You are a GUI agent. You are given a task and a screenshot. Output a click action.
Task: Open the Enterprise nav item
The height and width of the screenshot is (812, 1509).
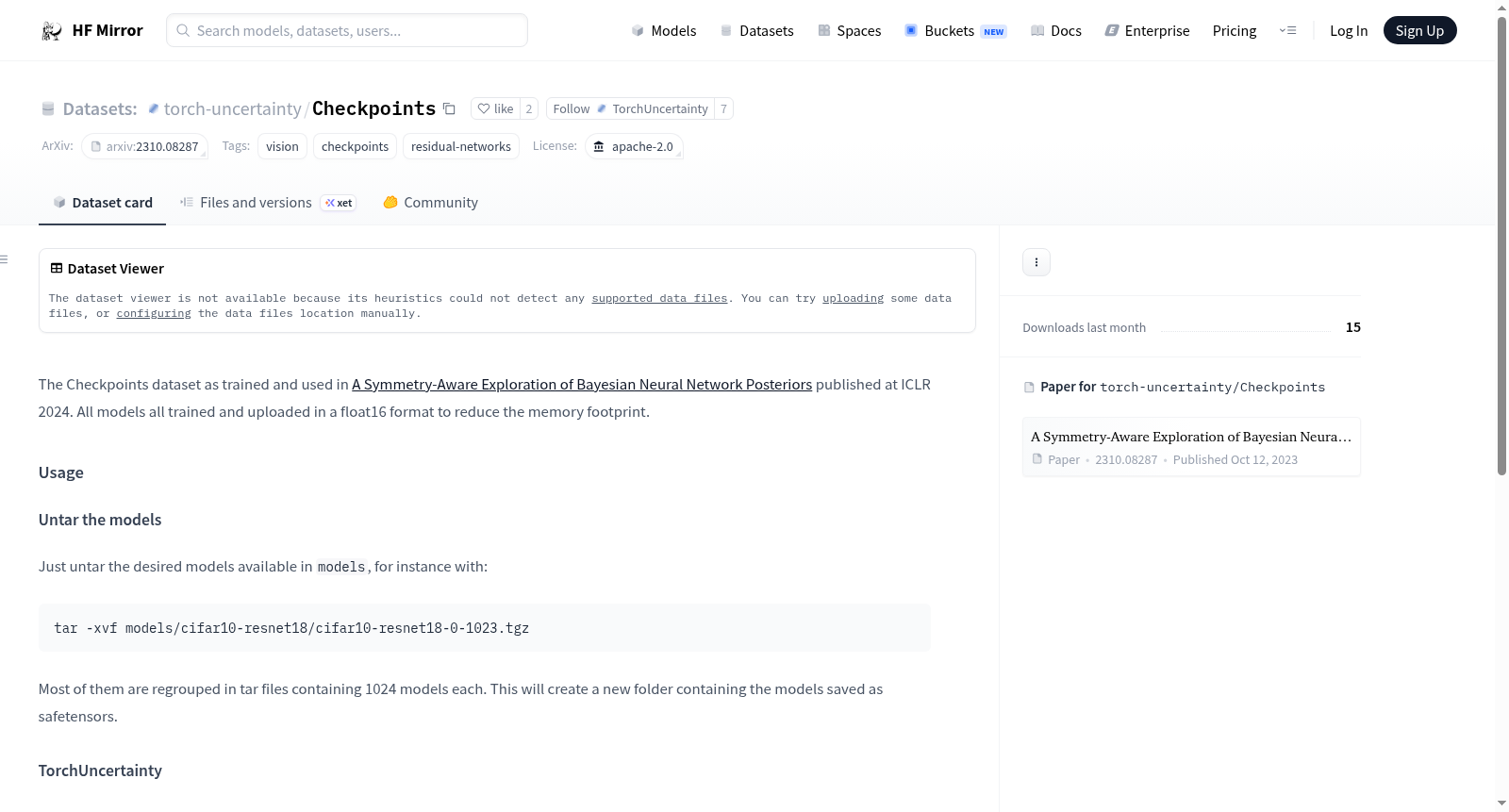tap(1147, 31)
